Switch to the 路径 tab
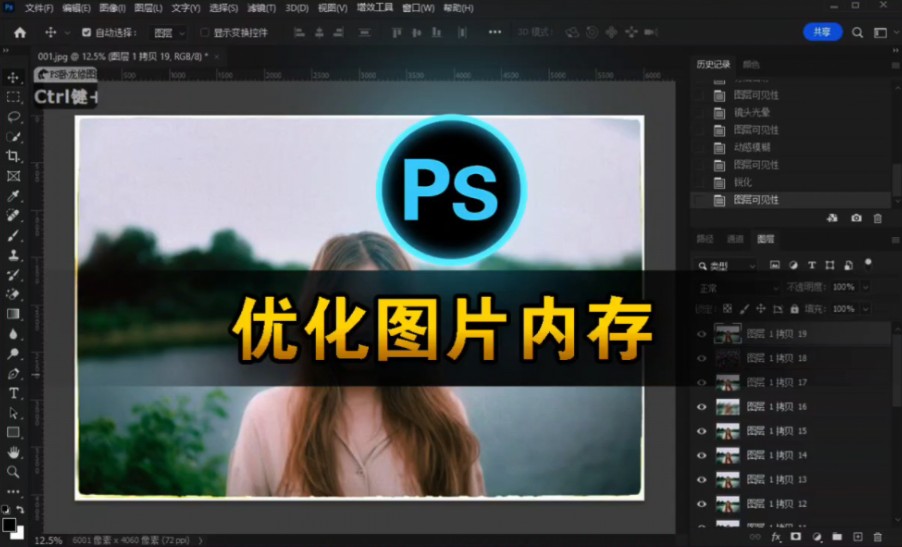902x547 pixels. pyautogui.click(x=705, y=239)
